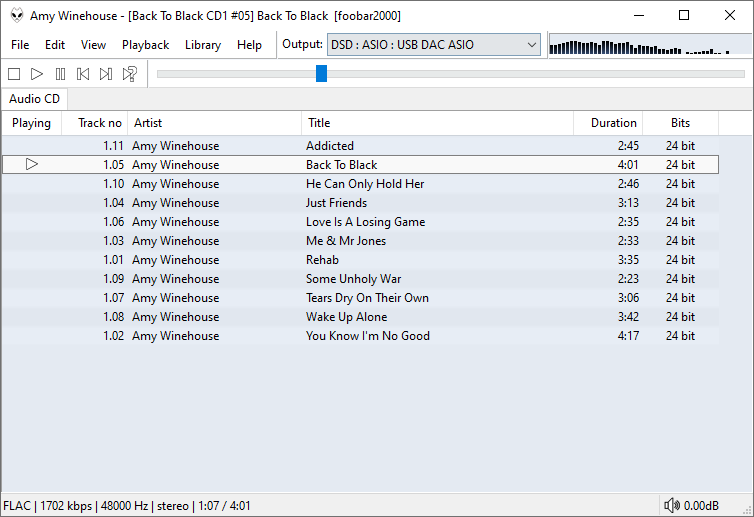Click the 0.00dB volume readout
The width and height of the screenshot is (754, 517).
click(701, 506)
